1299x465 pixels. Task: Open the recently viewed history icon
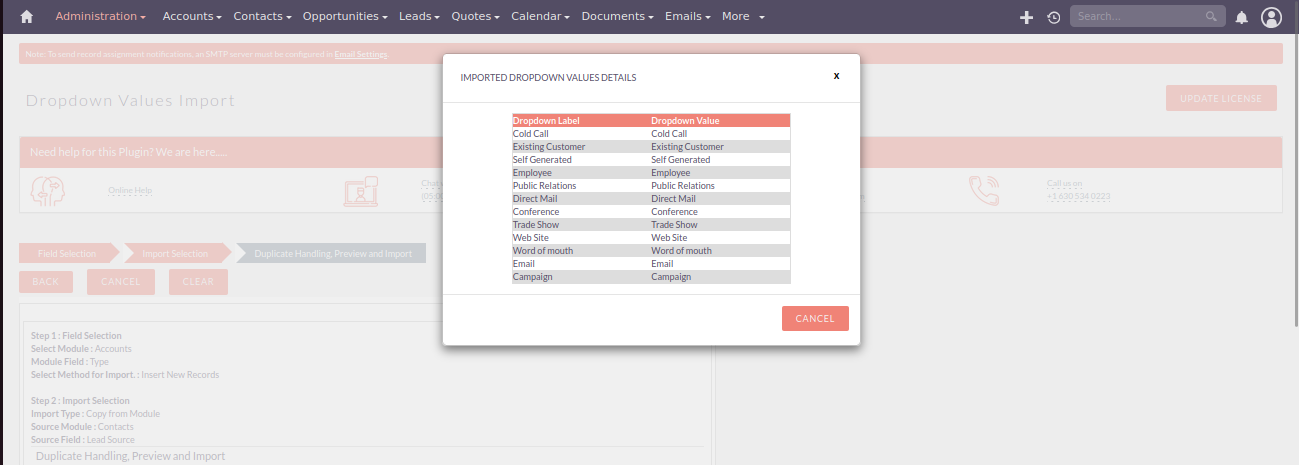pos(1053,17)
